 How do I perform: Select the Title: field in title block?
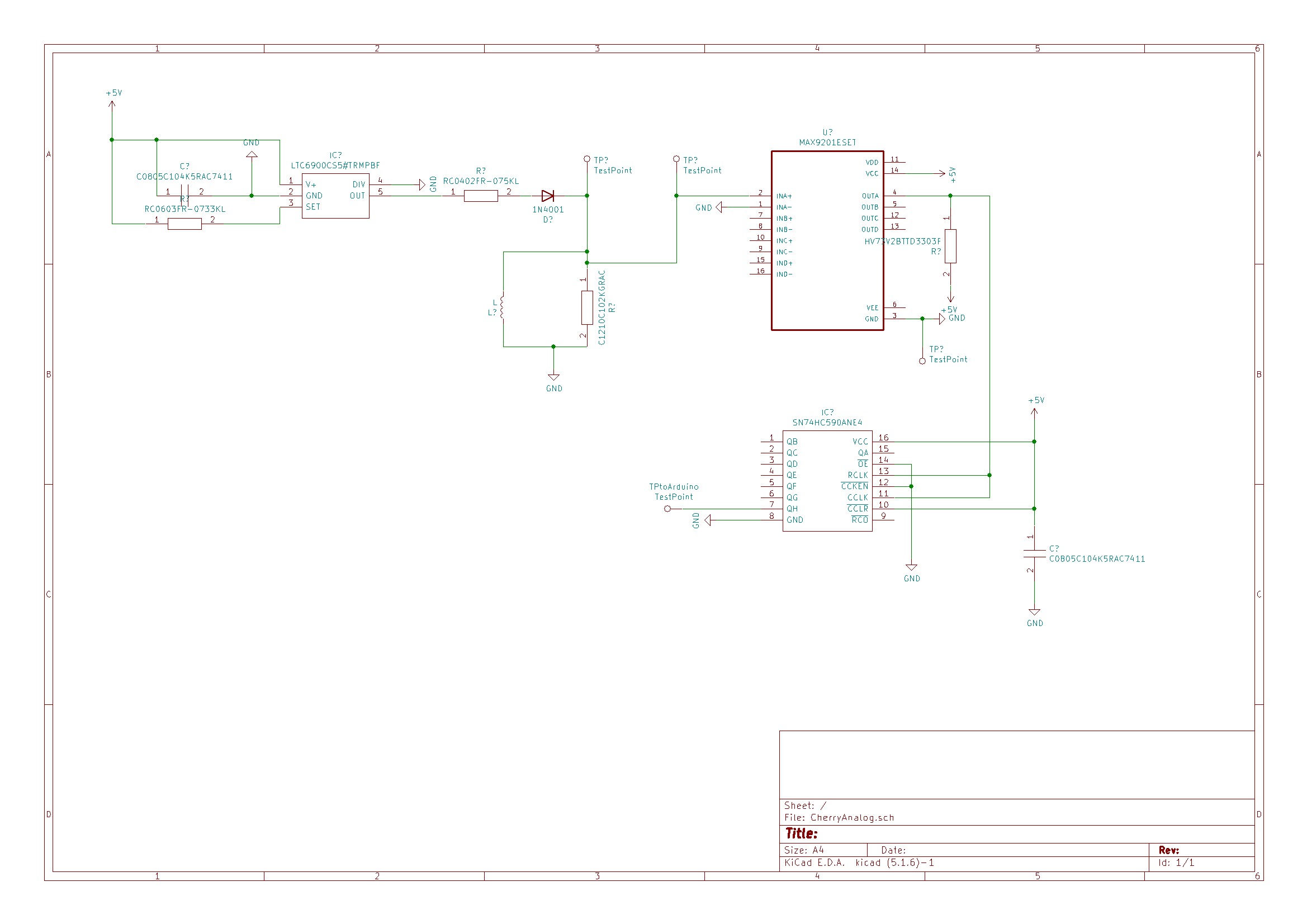click(802, 833)
